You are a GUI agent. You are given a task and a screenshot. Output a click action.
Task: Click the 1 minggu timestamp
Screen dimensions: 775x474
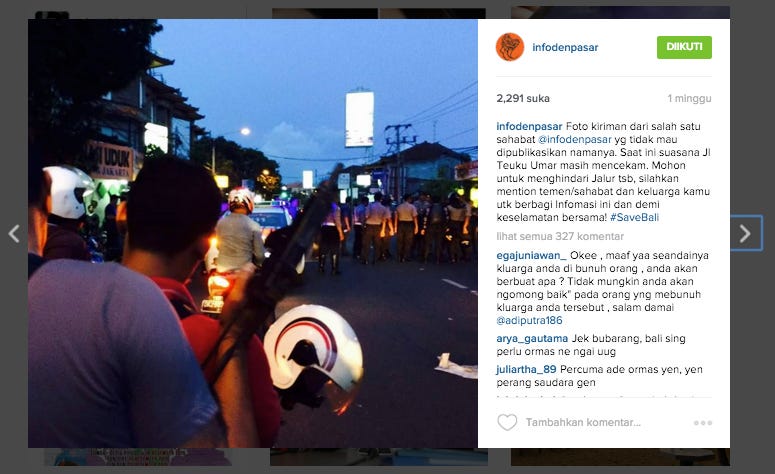click(689, 98)
